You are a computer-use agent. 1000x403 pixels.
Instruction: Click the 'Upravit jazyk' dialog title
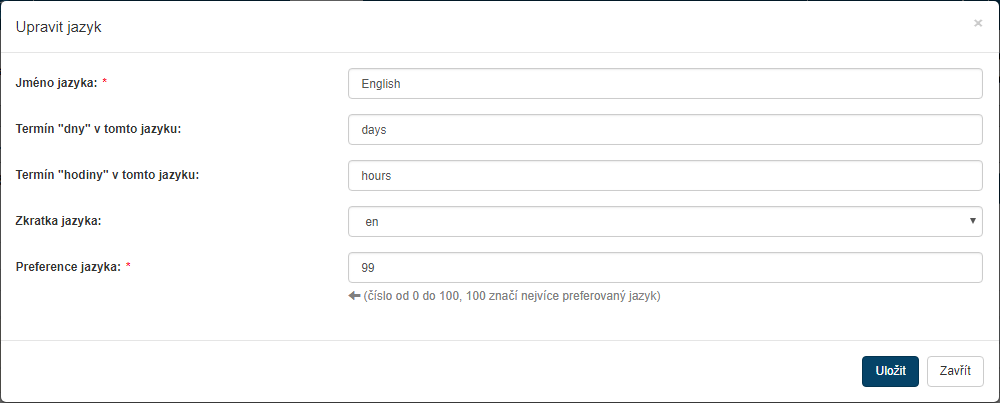58,27
